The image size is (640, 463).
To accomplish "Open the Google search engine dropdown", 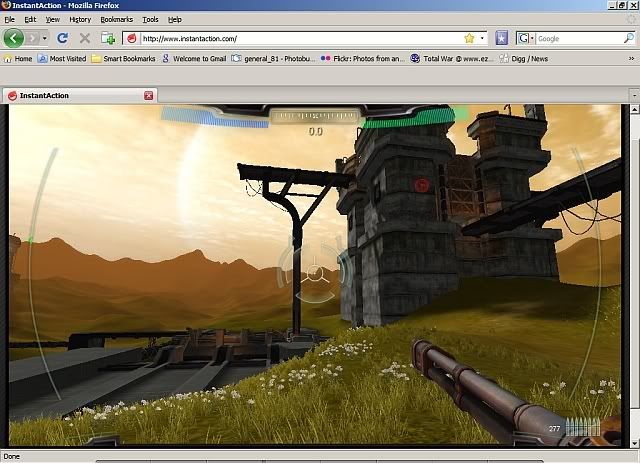I will tap(527, 38).
